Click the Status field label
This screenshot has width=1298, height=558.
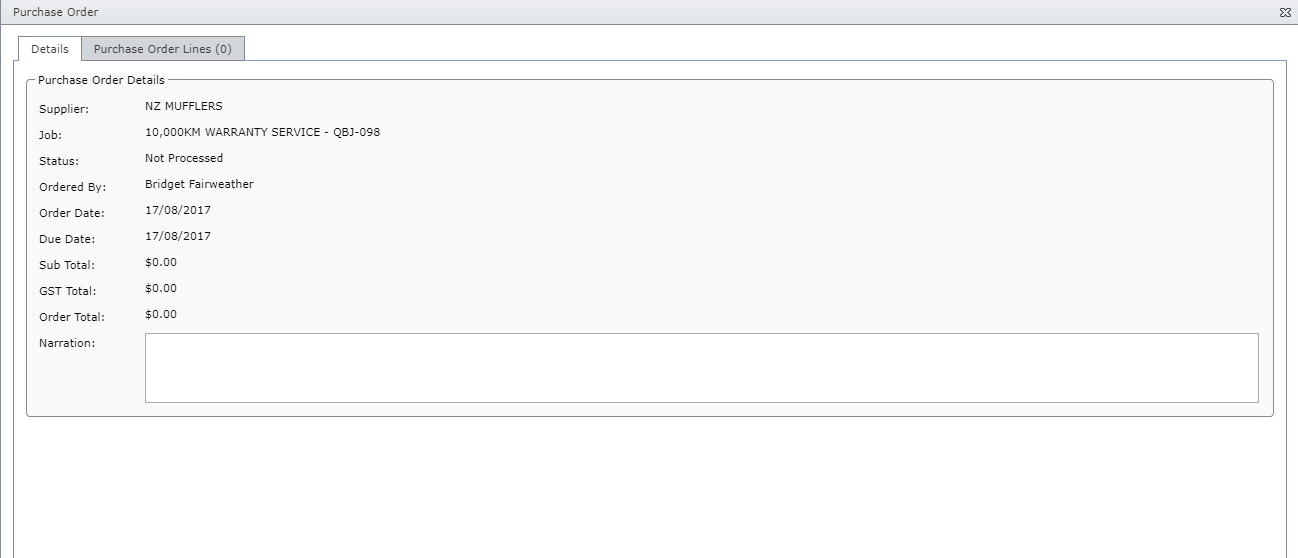58,161
